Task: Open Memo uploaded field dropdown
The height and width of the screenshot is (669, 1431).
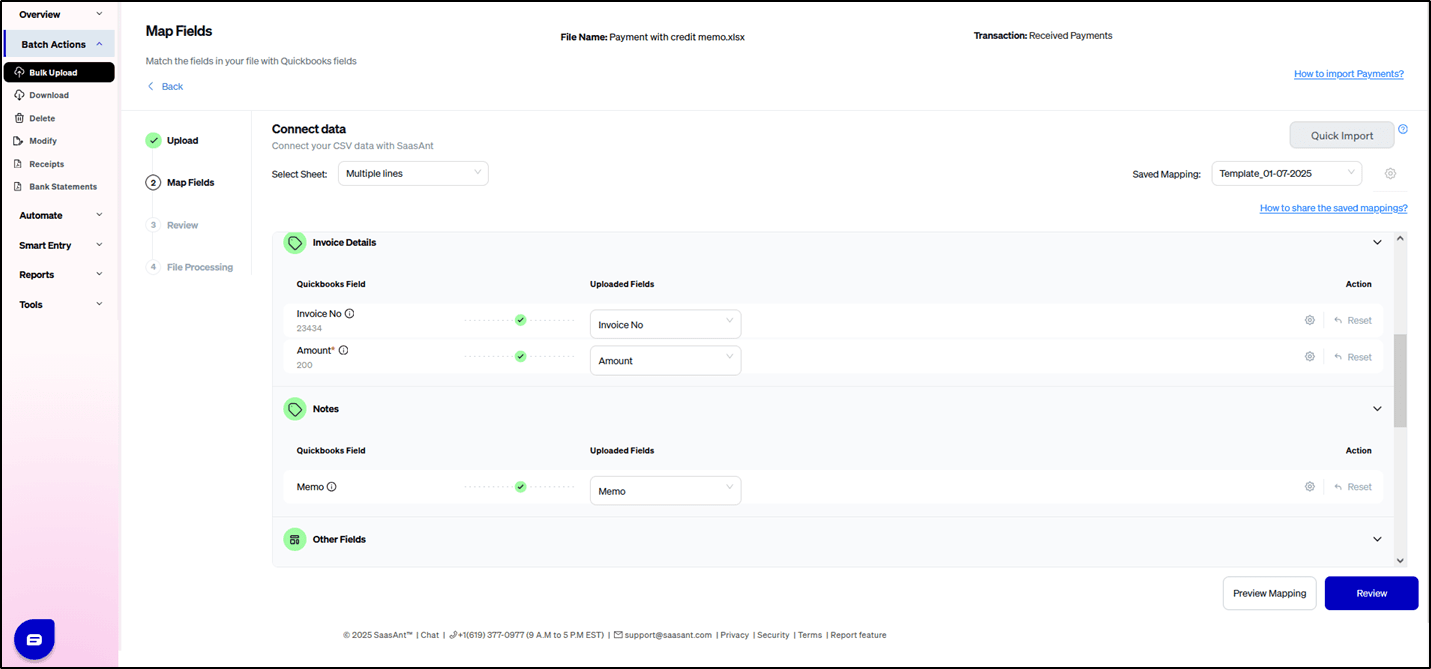Action: pyautogui.click(x=665, y=491)
